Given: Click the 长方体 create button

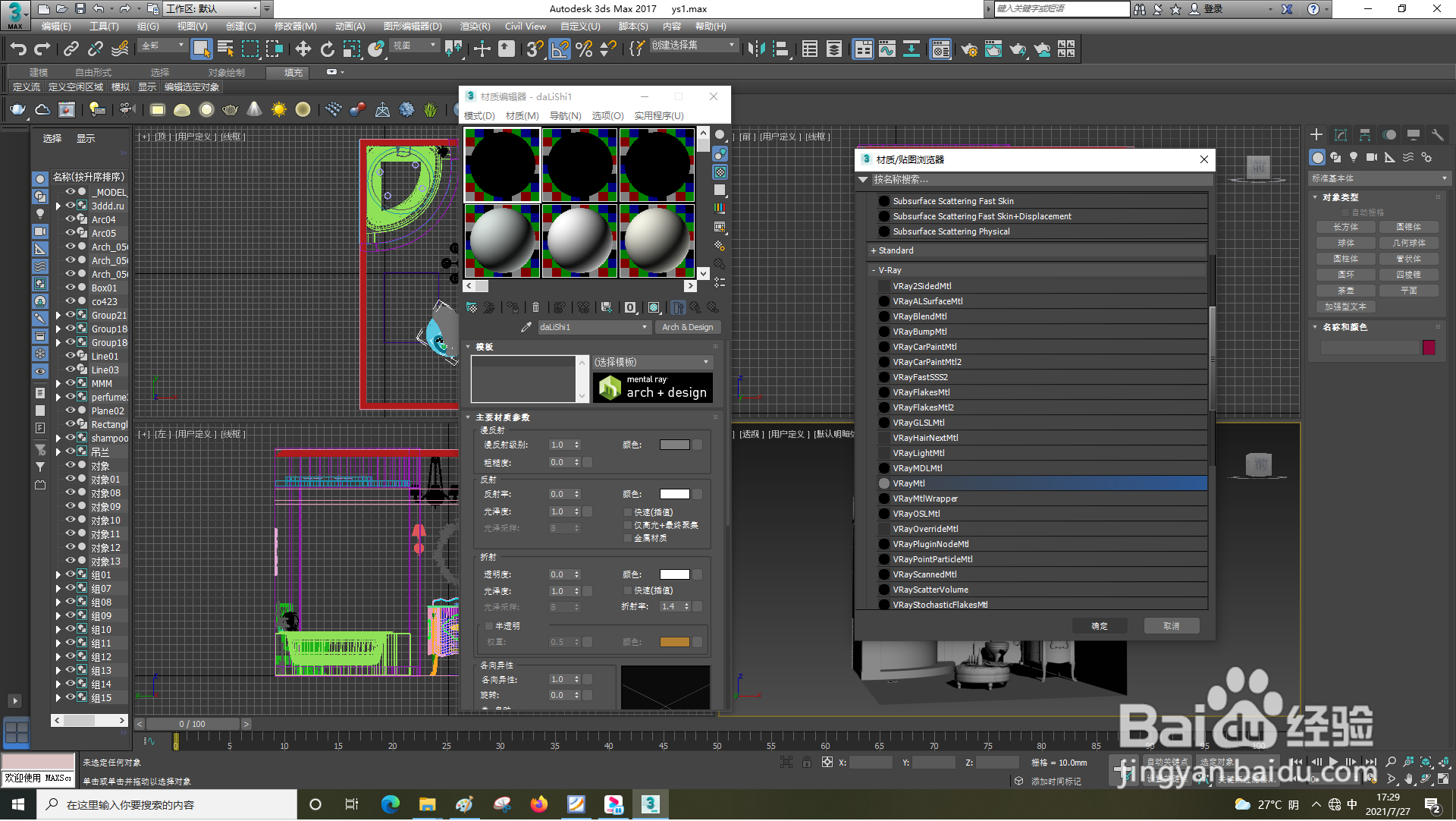Looking at the screenshot, I should click(1346, 227).
